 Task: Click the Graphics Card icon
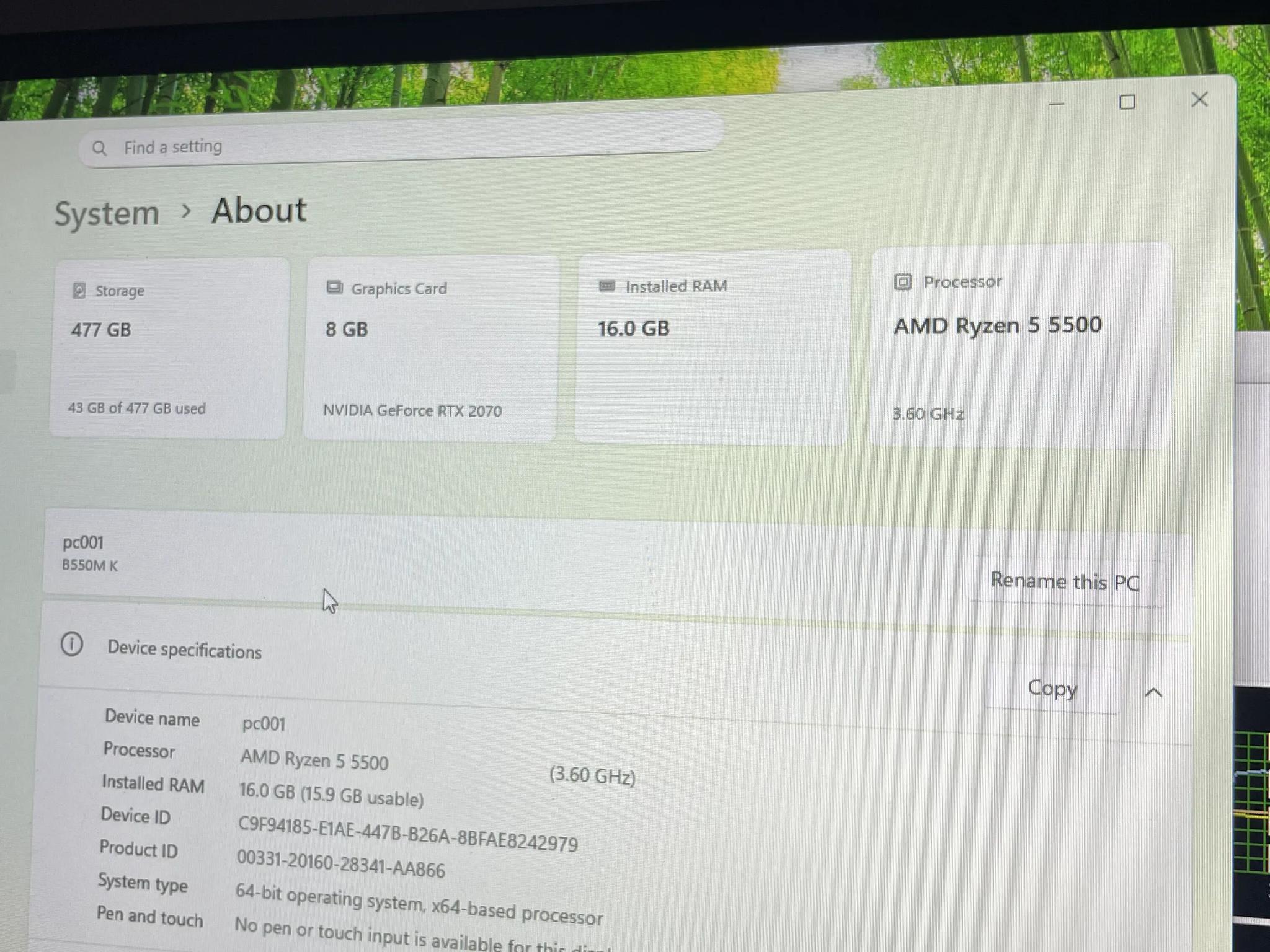334,288
